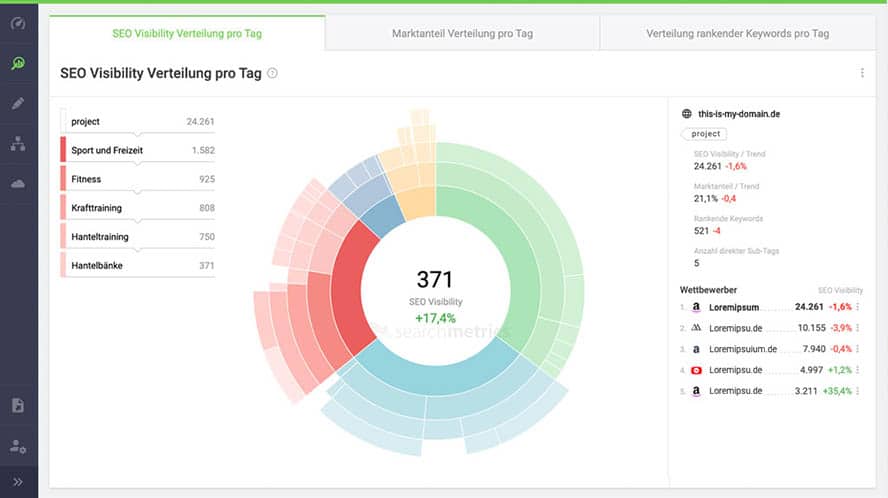Screen dimensions: 888x498
Task: Click the globe icon next to this-is-my-domain.de
Action: tap(686, 114)
